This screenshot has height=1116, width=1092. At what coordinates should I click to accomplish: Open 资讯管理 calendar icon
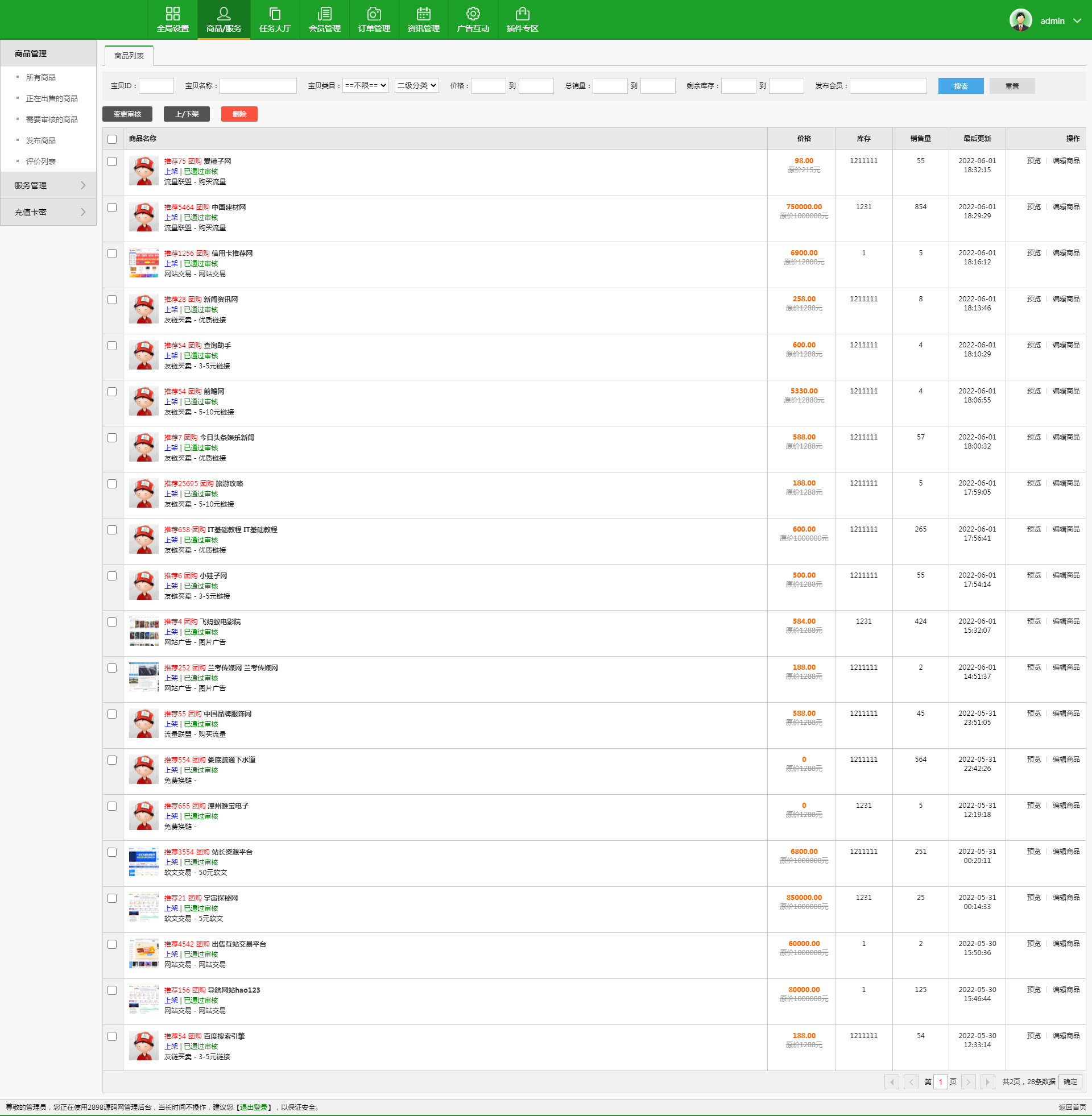pyautogui.click(x=423, y=14)
